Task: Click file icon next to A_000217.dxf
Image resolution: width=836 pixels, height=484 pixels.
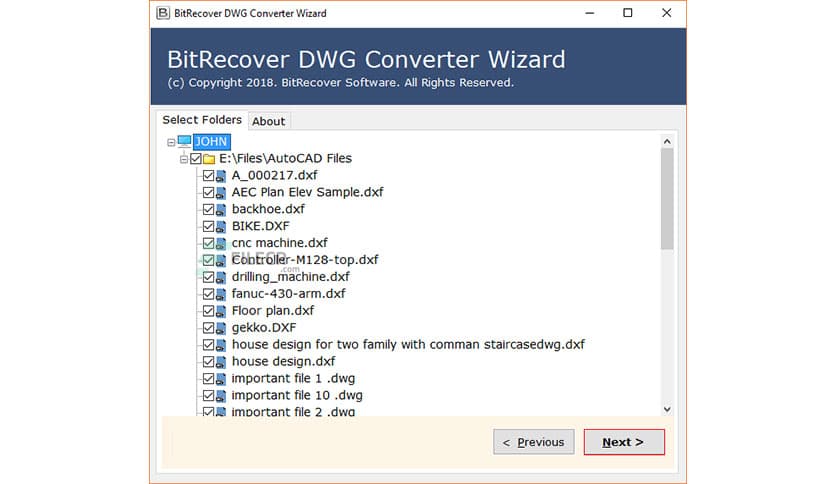Action: [x=221, y=176]
